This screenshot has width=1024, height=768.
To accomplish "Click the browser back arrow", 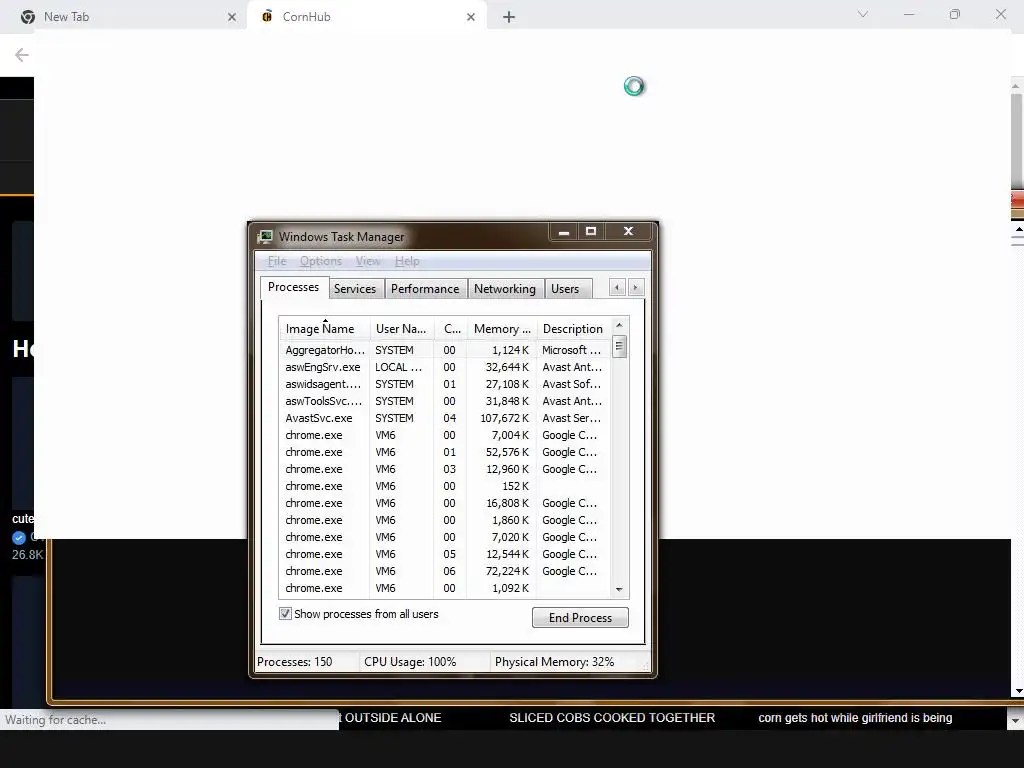I will pyautogui.click(x=22, y=55).
